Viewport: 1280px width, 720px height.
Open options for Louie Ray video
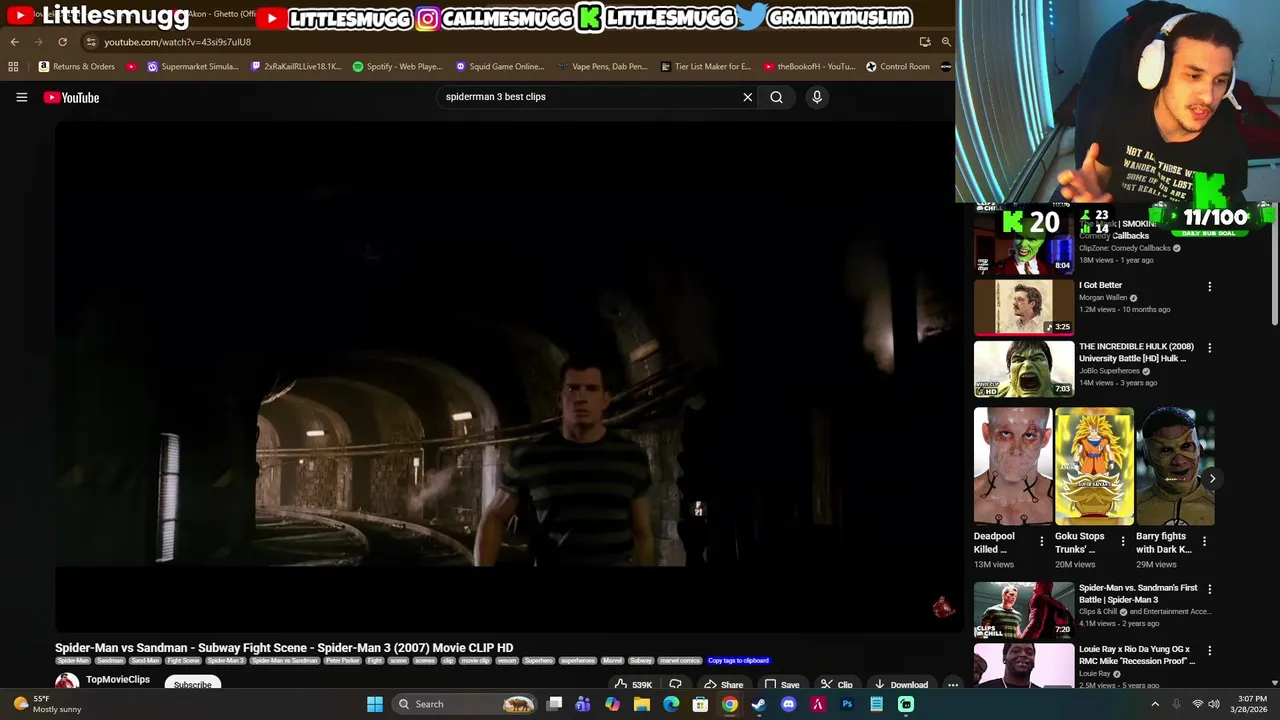coord(1209,650)
